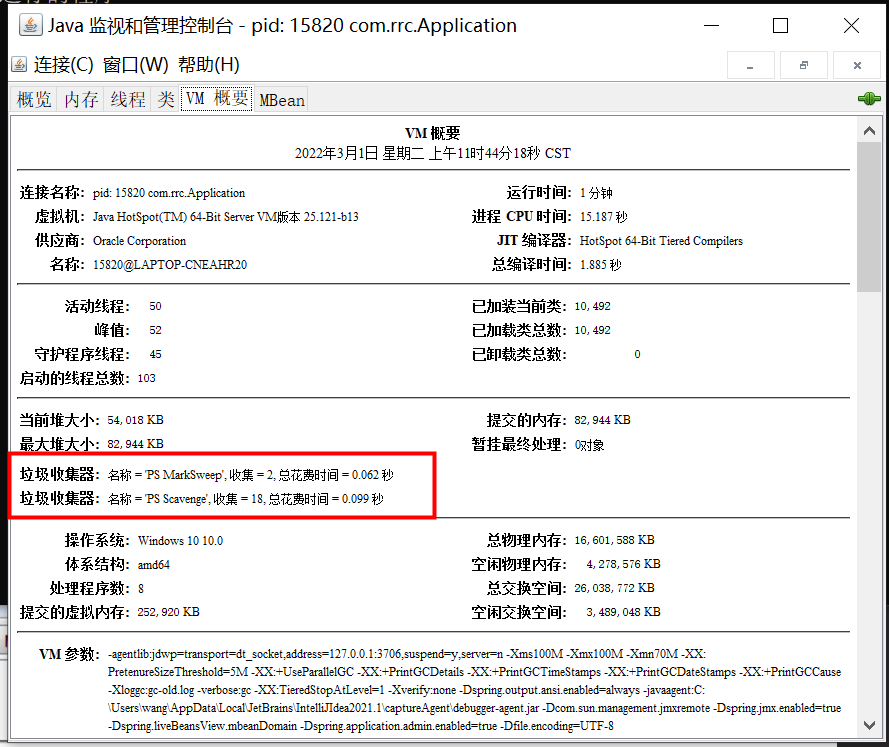Screen dimensions: 889x747
Task: Click the pending finalization value '0对象'
Action: (x=590, y=445)
